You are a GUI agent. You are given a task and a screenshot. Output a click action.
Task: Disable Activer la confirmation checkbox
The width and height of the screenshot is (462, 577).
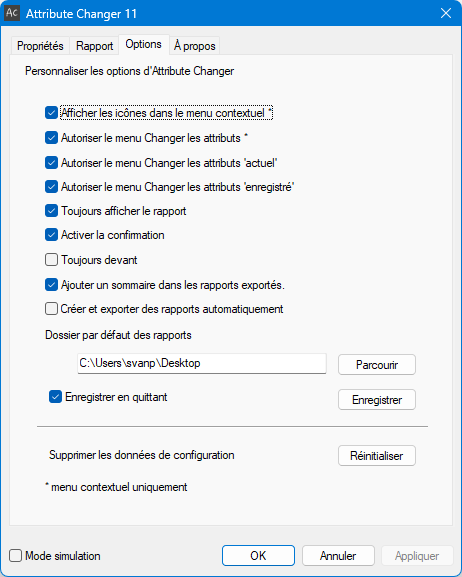tap(51, 235)
